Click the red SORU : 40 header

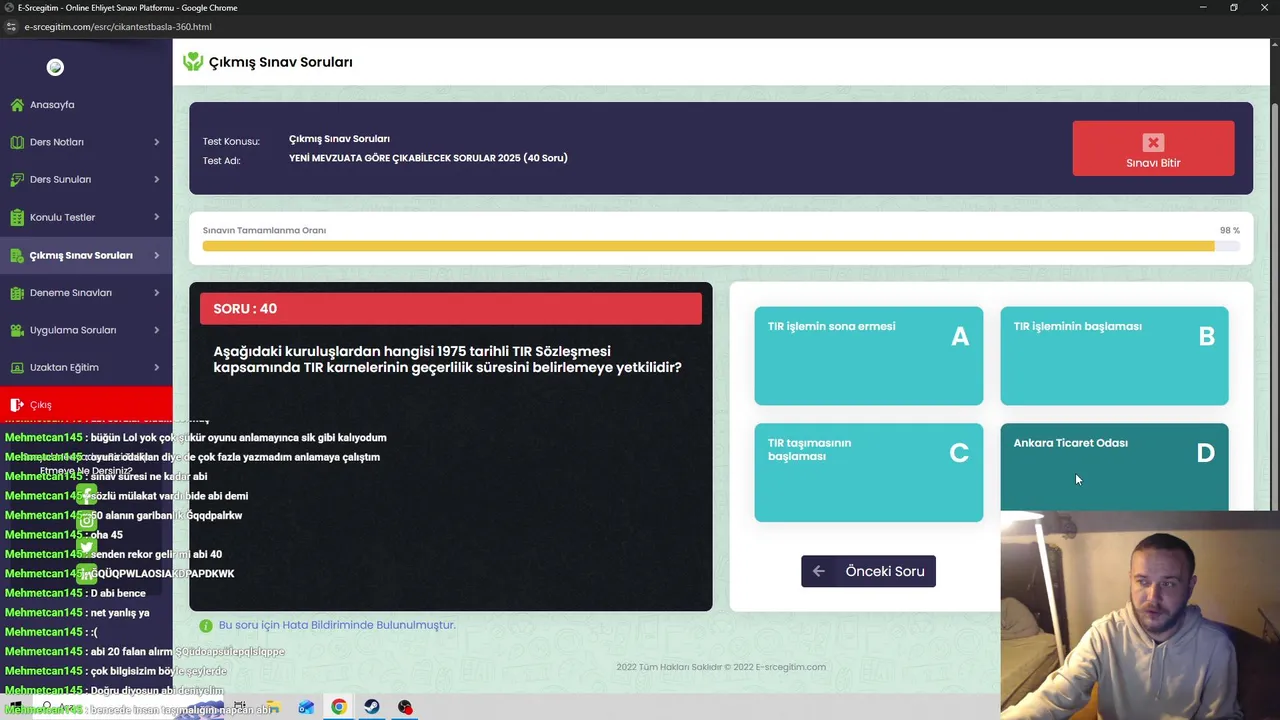451,309
